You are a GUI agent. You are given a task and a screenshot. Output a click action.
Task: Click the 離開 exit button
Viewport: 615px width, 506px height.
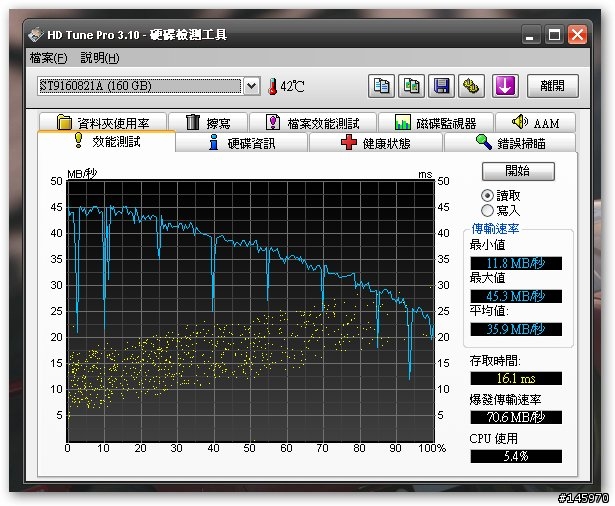(x=552, y=86)
